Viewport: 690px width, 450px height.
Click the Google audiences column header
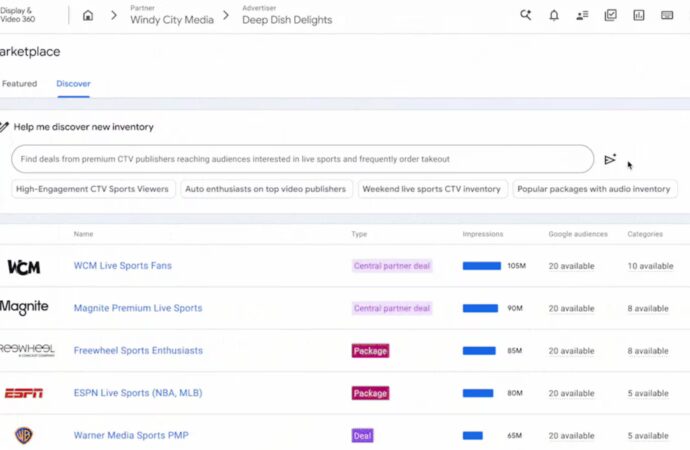[578, 234]
